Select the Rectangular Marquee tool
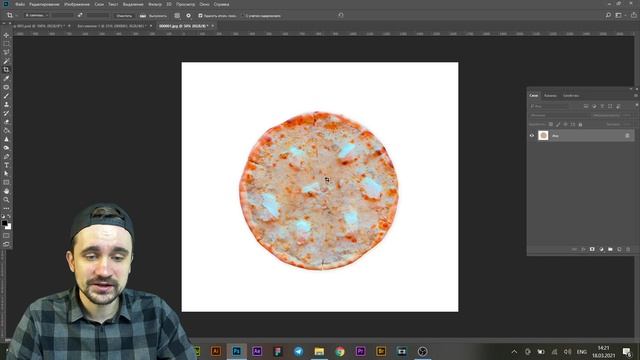This screenshot has width=640, height=360. [x=6, y=44]
